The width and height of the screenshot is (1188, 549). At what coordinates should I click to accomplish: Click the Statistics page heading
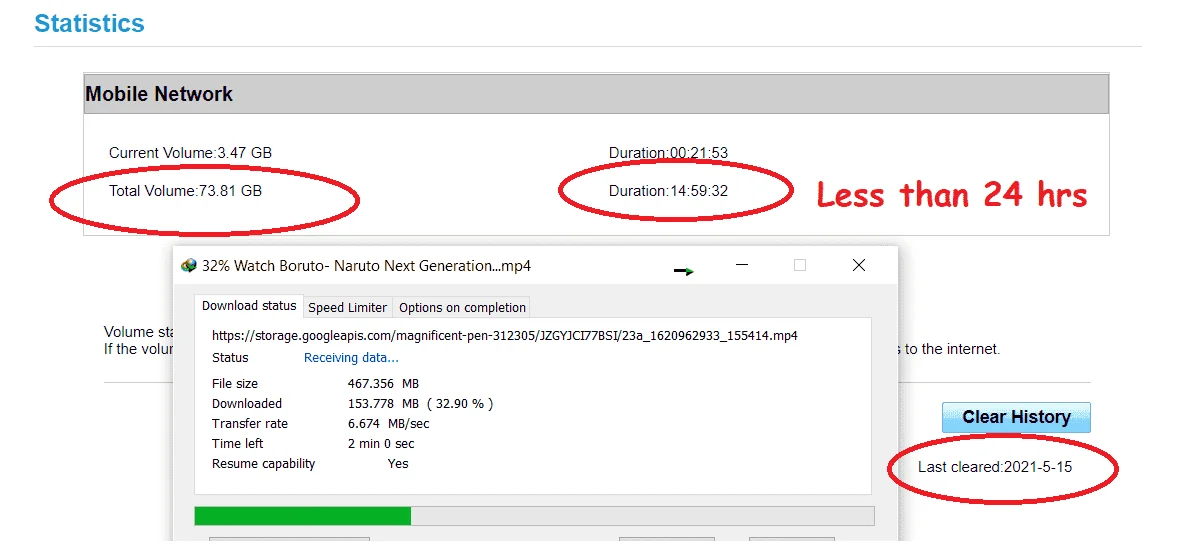point(89,23)
